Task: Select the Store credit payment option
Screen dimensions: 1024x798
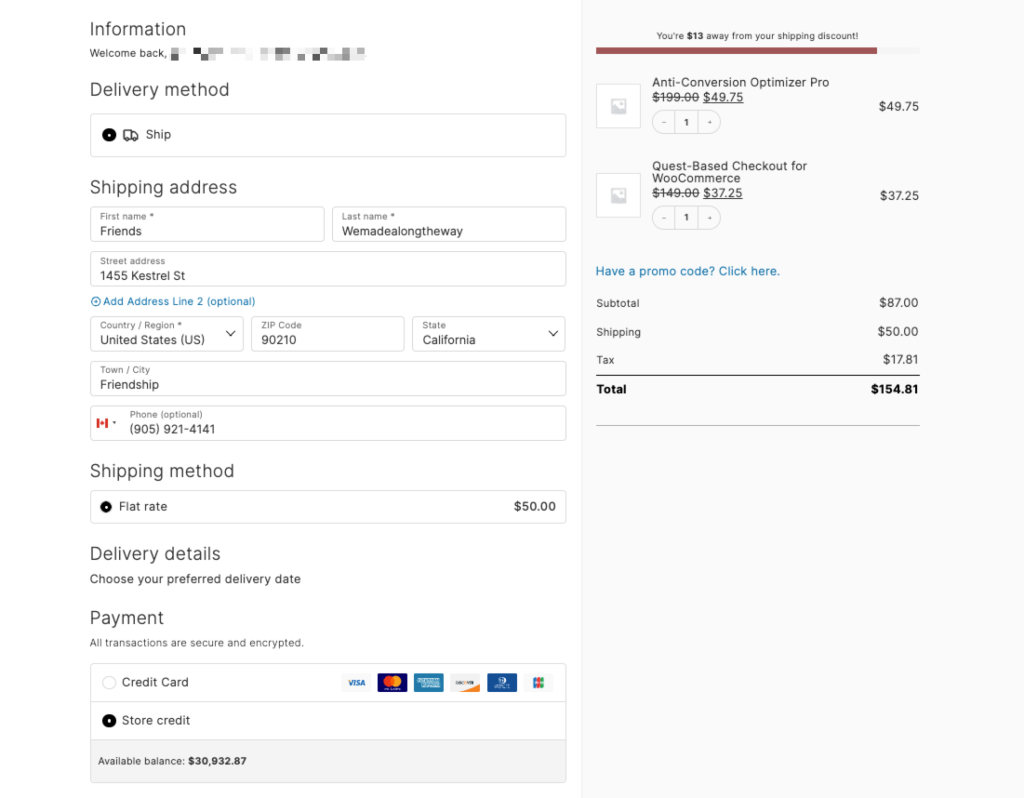Action: click(x=109, y=720)
